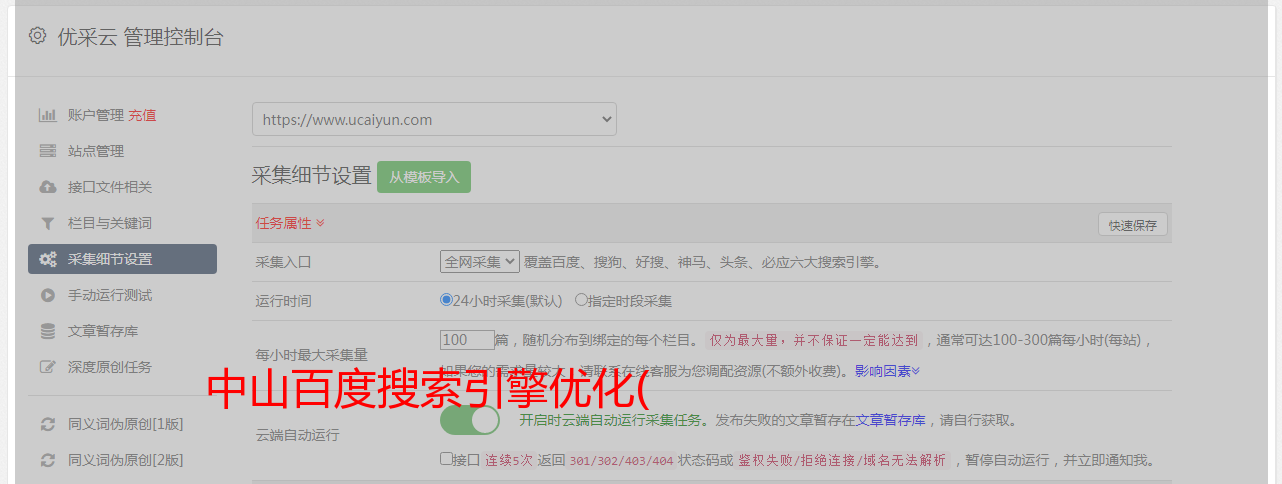Click the refresh icon for 同义词伪原创[2版]
Image resolution: width=1282 pixels, height=484 pixels.
[47, 460]
